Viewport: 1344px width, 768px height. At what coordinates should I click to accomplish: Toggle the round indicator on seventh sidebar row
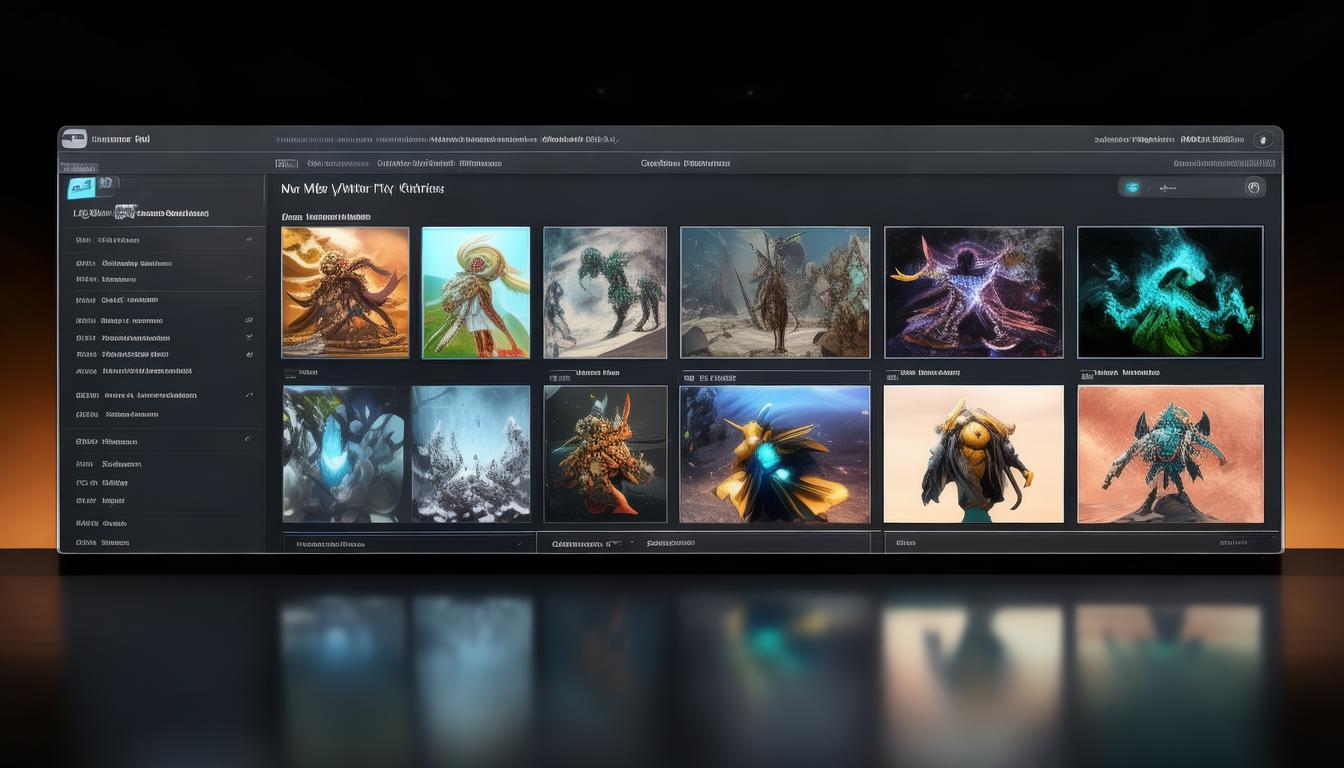[x=249, y=354]
